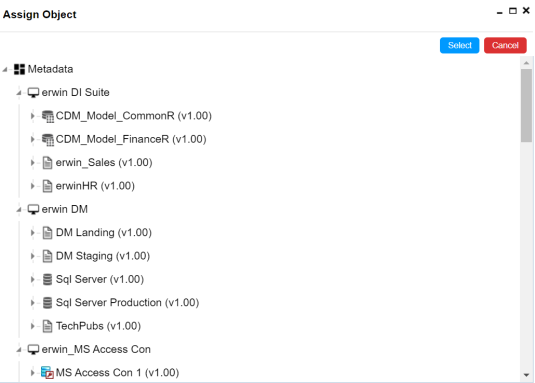
Task: Collapse the Metadata root node
Action: click(x=5, y=70)
